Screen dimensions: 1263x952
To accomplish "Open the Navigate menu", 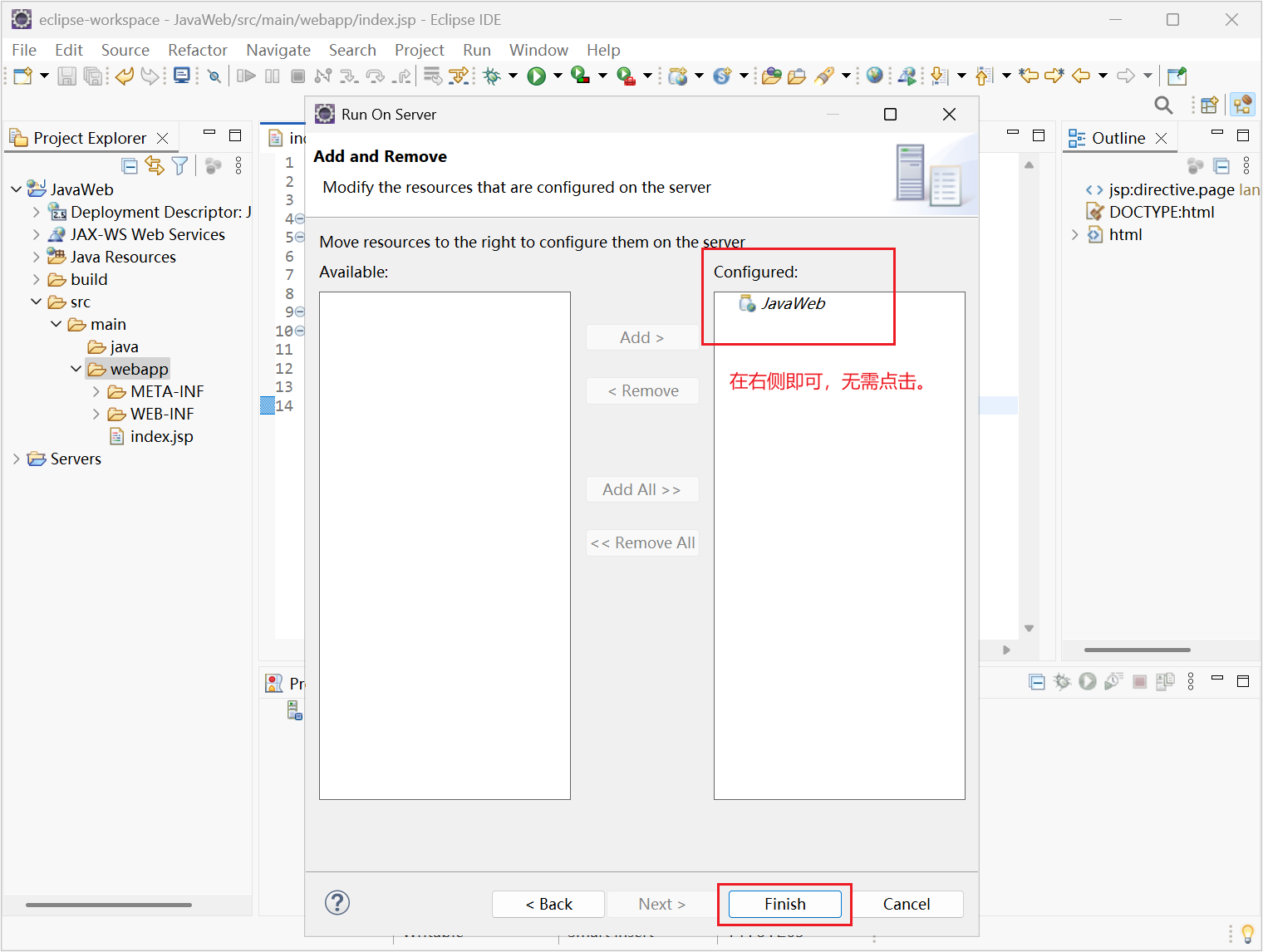I will pyautogui.click(x=278, y=50).
